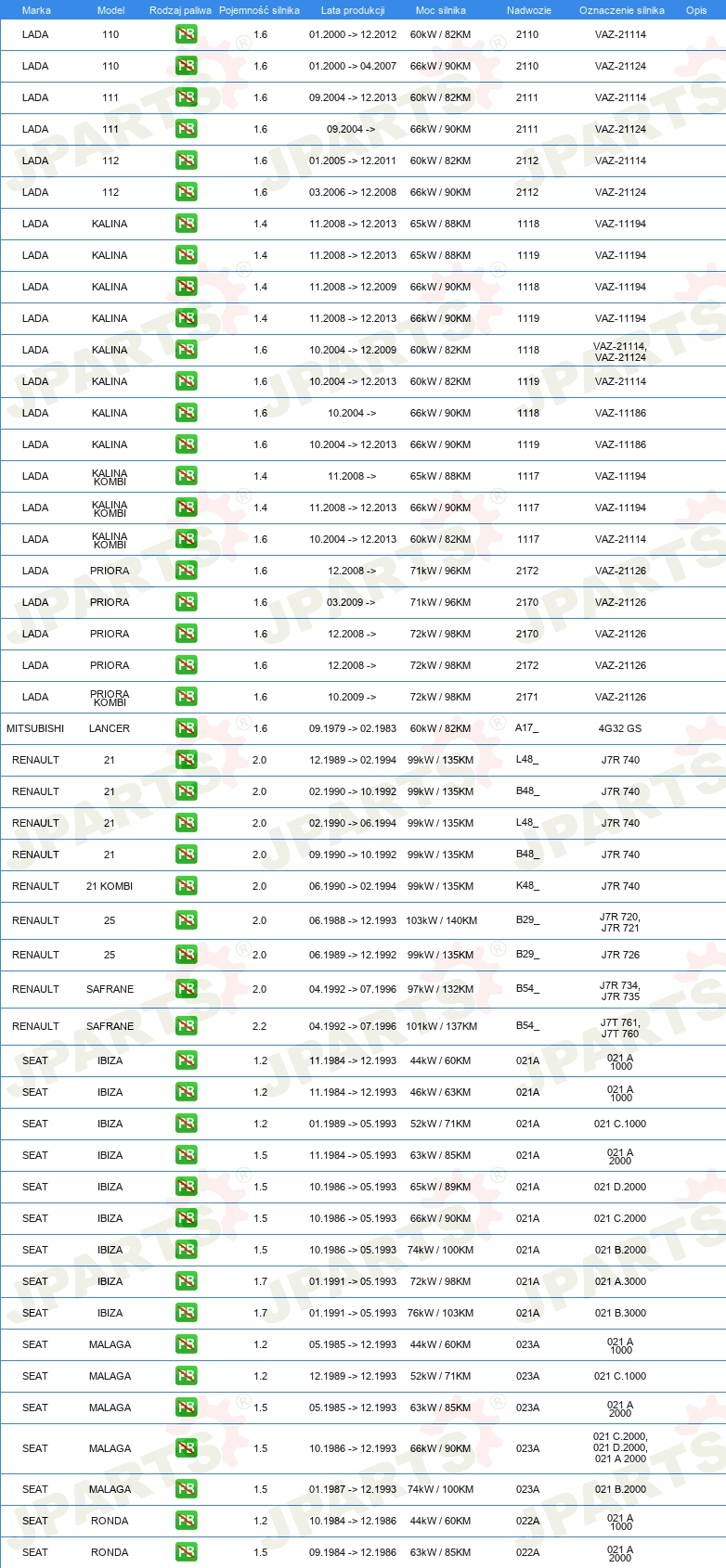Image resolution: width=726 pixels, height=1568 pixels.
Task: Click the fuel icon in Lada 110 VAZ-21124 row
Action: (187, 66)
